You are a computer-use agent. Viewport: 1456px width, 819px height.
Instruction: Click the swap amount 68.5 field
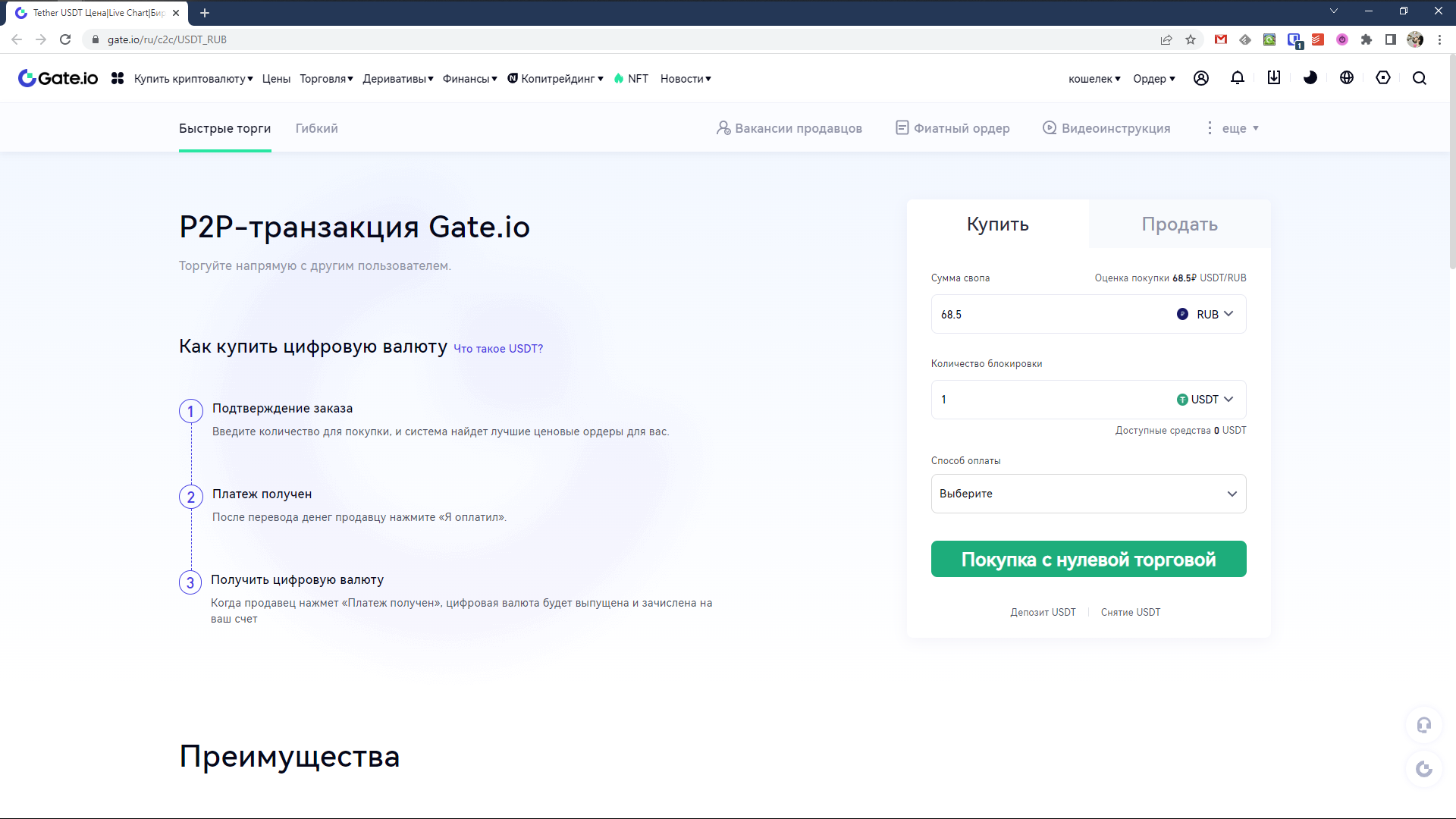pos(1046,314)
